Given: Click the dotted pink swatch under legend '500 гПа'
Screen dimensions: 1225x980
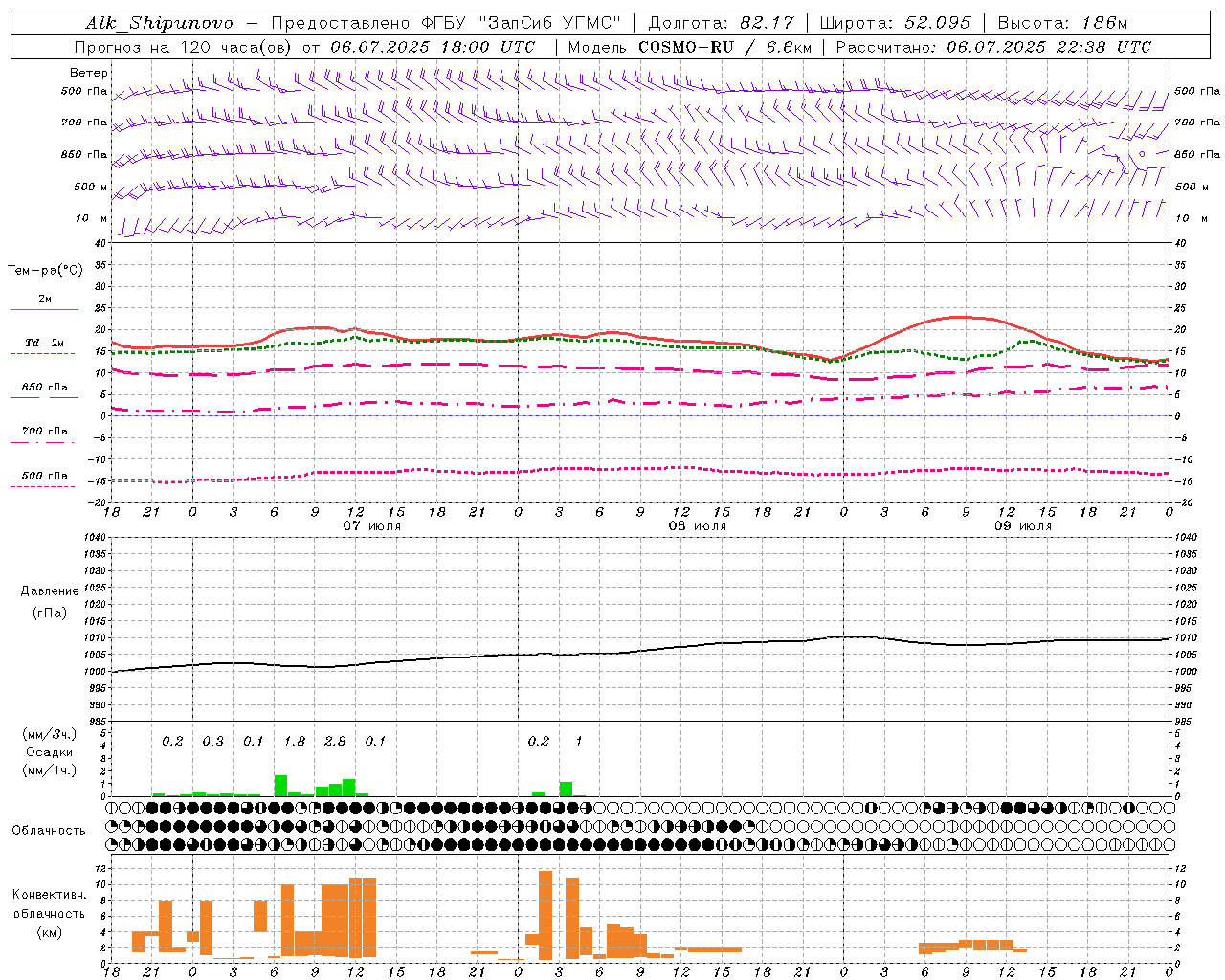Looking at the screenshot, I should [x=42, y=486].
